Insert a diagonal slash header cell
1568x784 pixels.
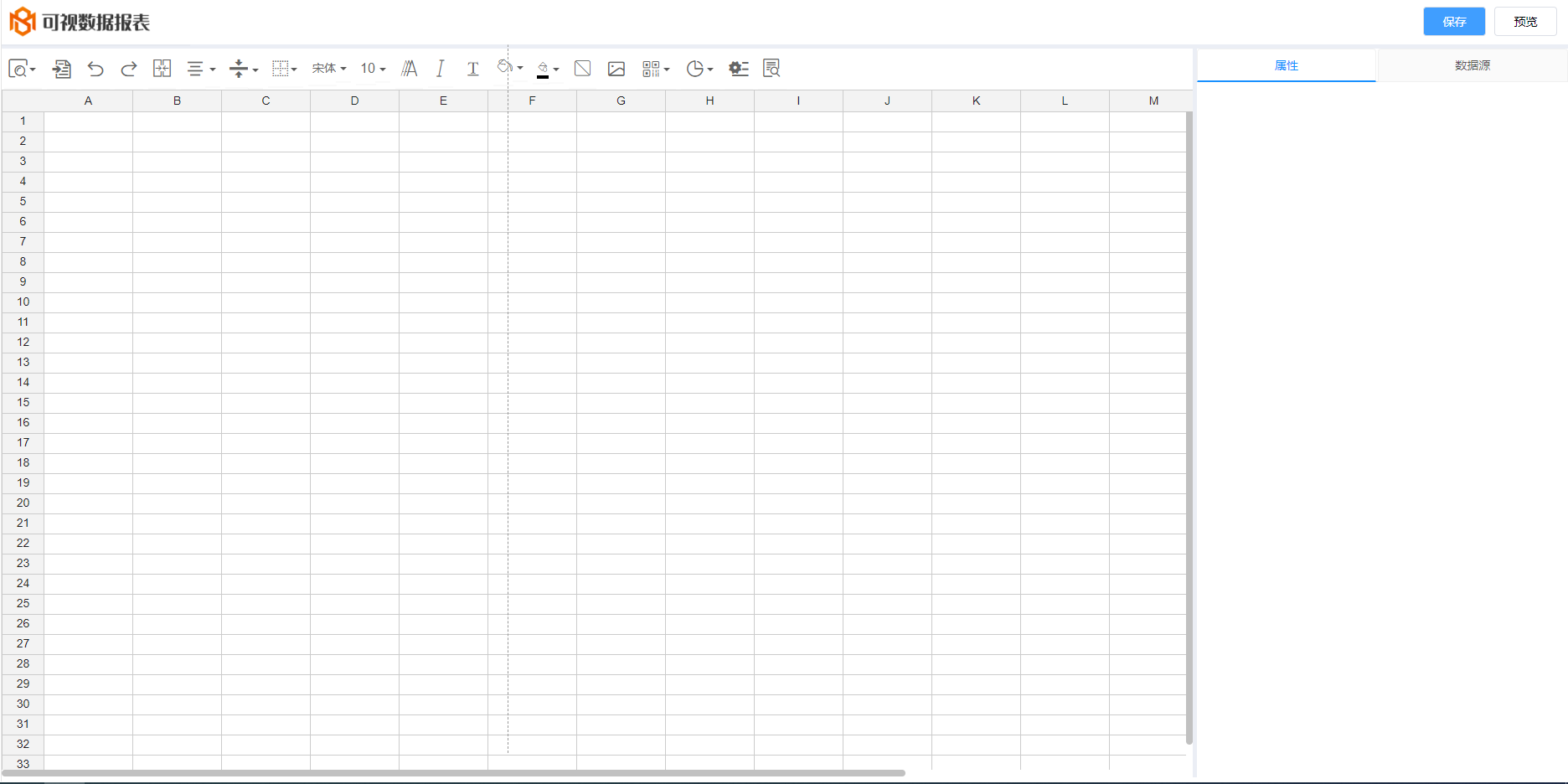(x=583, y=69)
